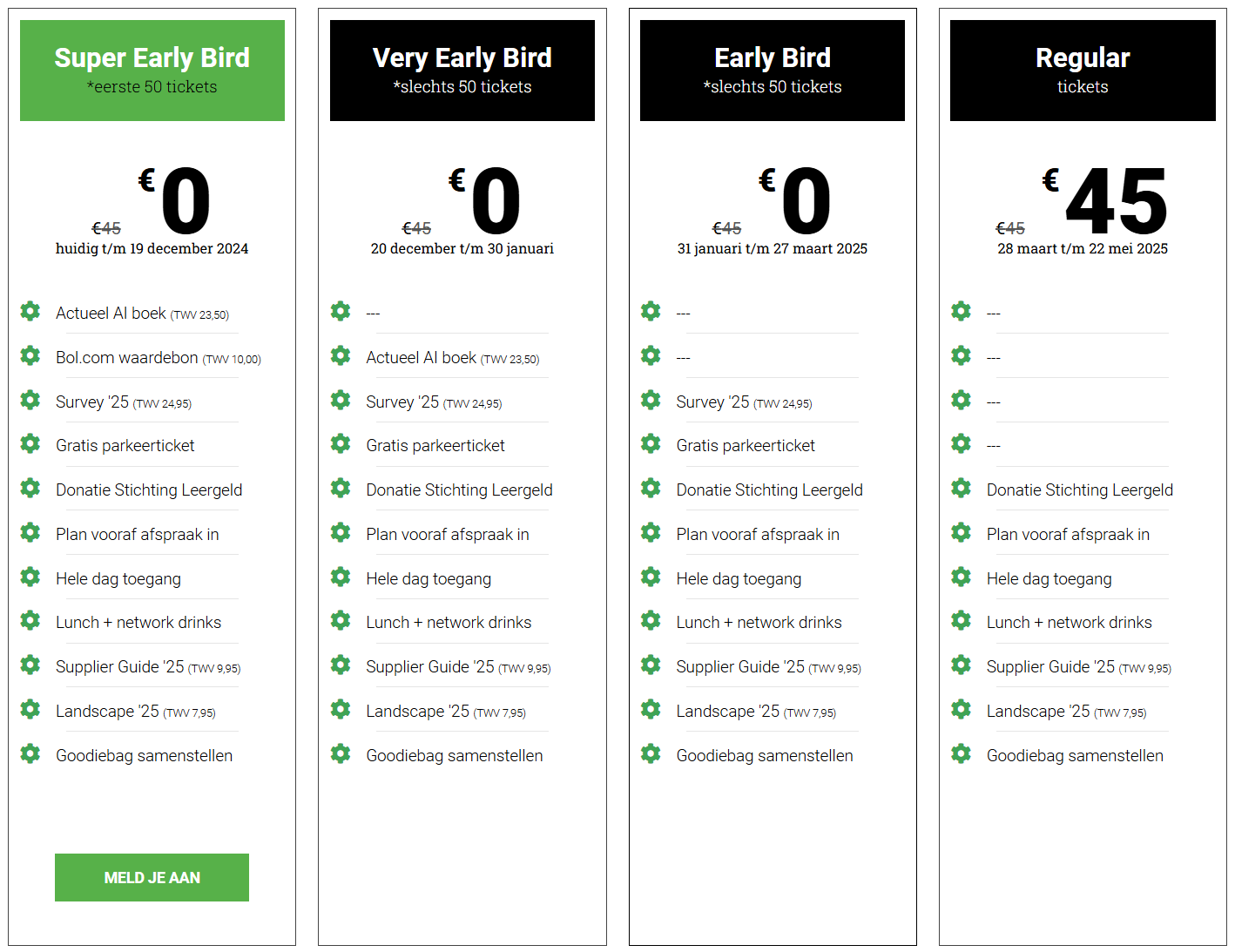
Task: Click gear icon by Super Early Bird Landscape '25
Action: point(30,709)
